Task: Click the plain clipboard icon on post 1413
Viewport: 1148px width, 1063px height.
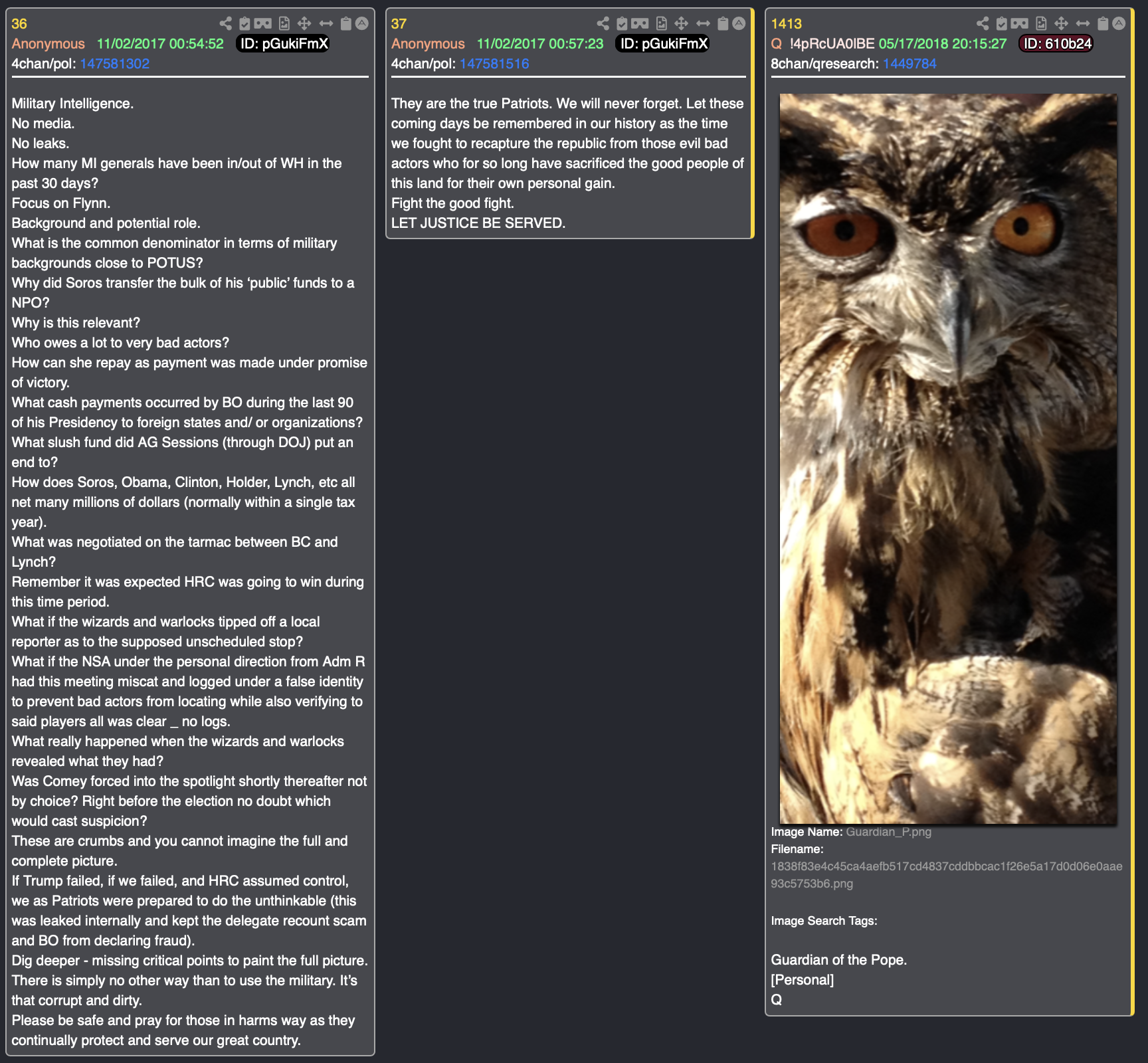Action: (x=1103, y=24)
